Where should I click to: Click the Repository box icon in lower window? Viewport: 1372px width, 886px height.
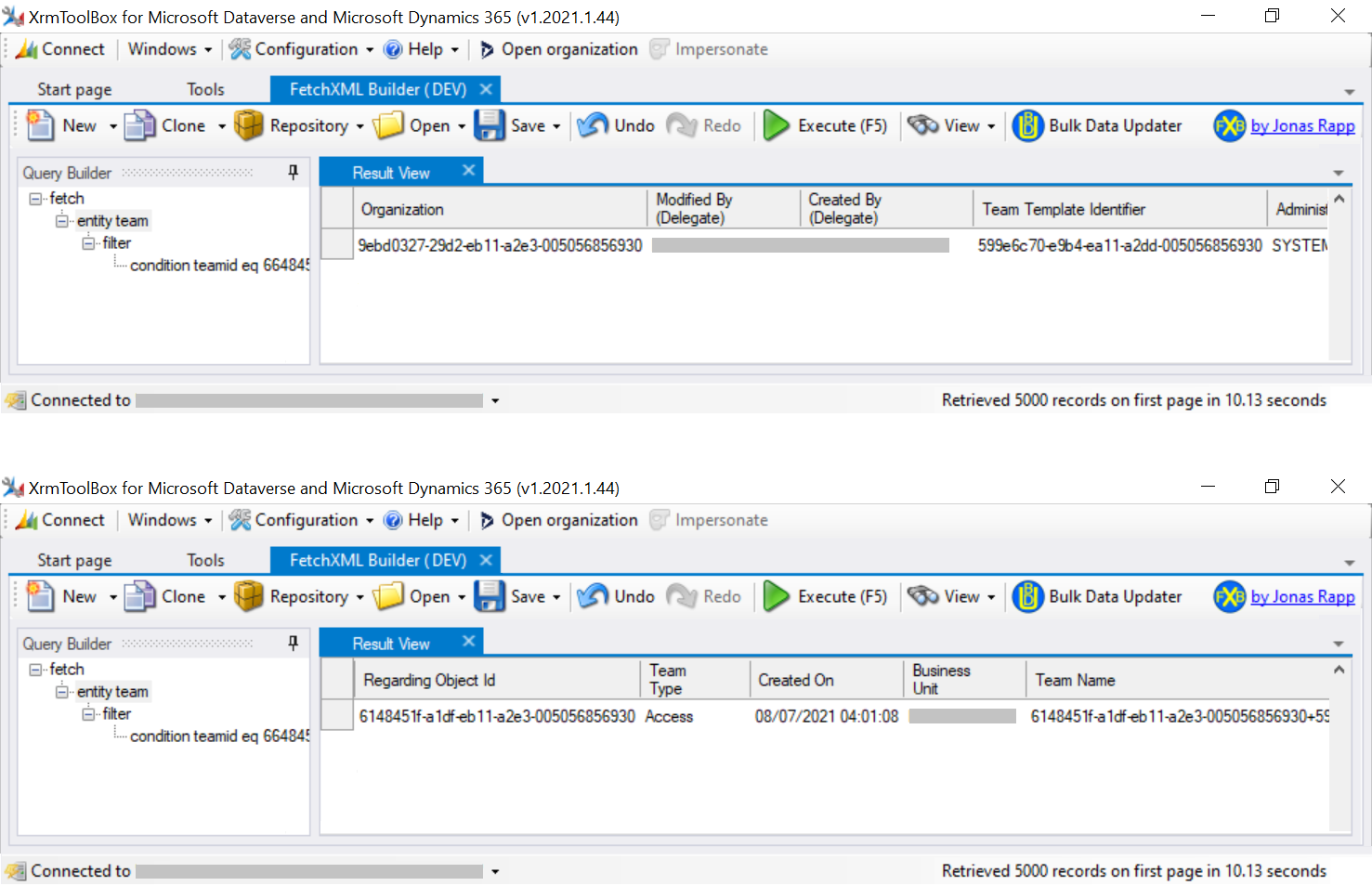point(249,596)
